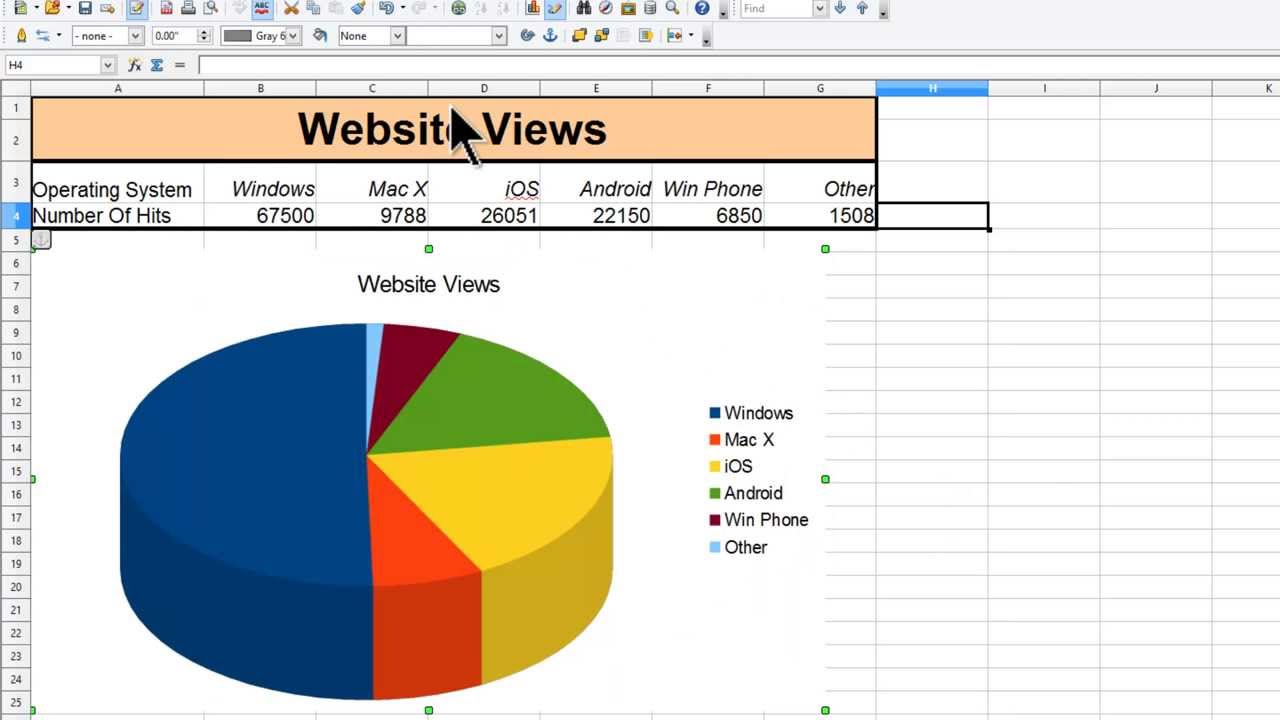Click the Rotate icon
1280x720 pixels.
click(x=527, y=35)
